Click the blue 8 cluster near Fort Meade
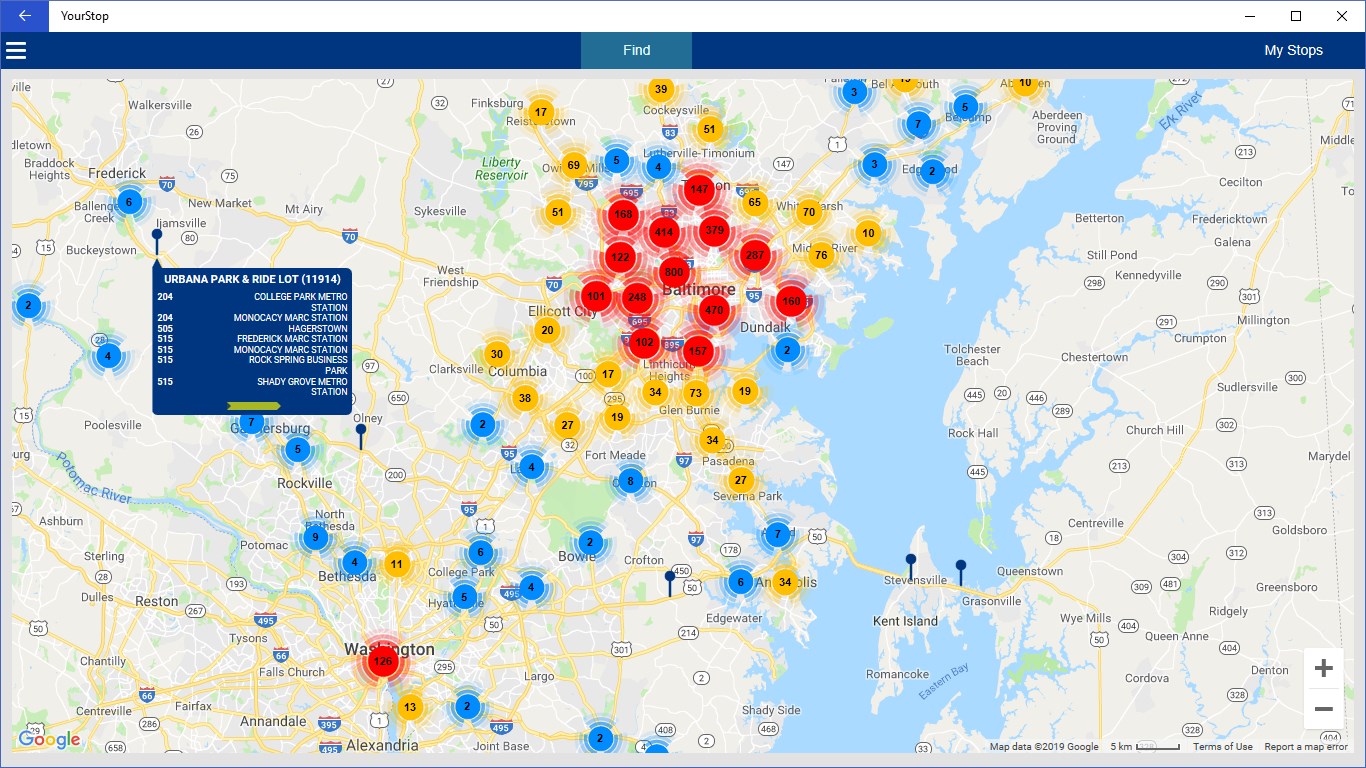Screen dimensions: 1366x768 point(629,481)
